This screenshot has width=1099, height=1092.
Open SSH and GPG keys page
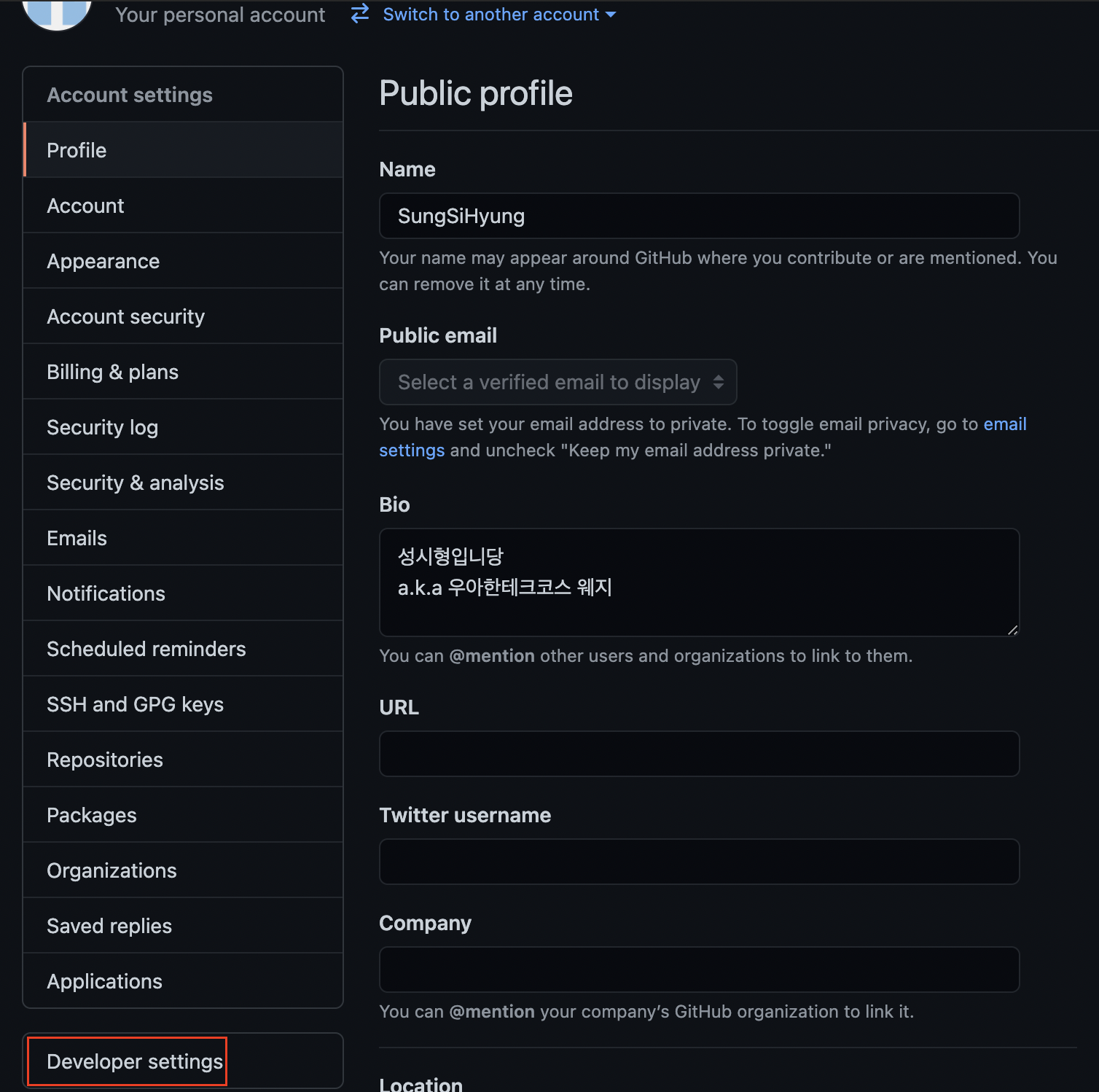[x=183, y=704]
